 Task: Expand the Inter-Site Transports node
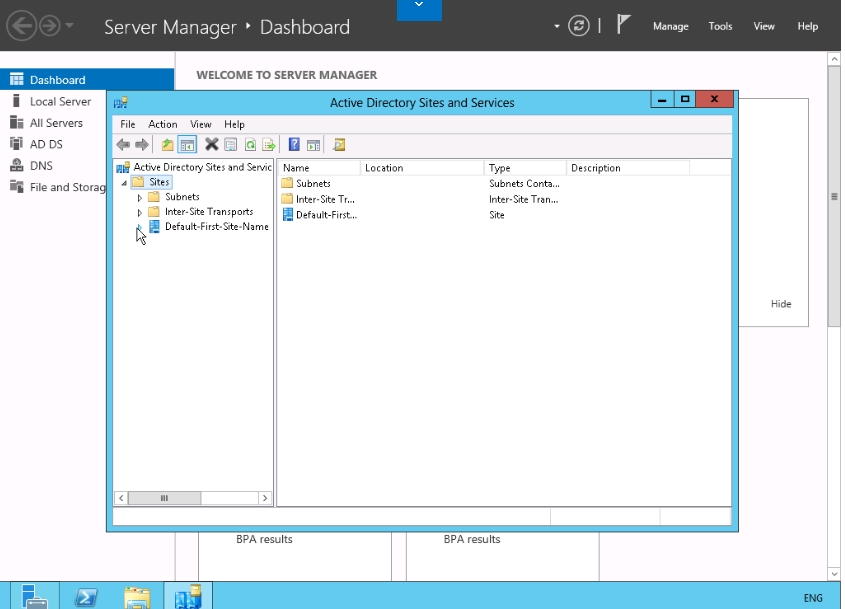pyautogui.click(x=140, y=212)
